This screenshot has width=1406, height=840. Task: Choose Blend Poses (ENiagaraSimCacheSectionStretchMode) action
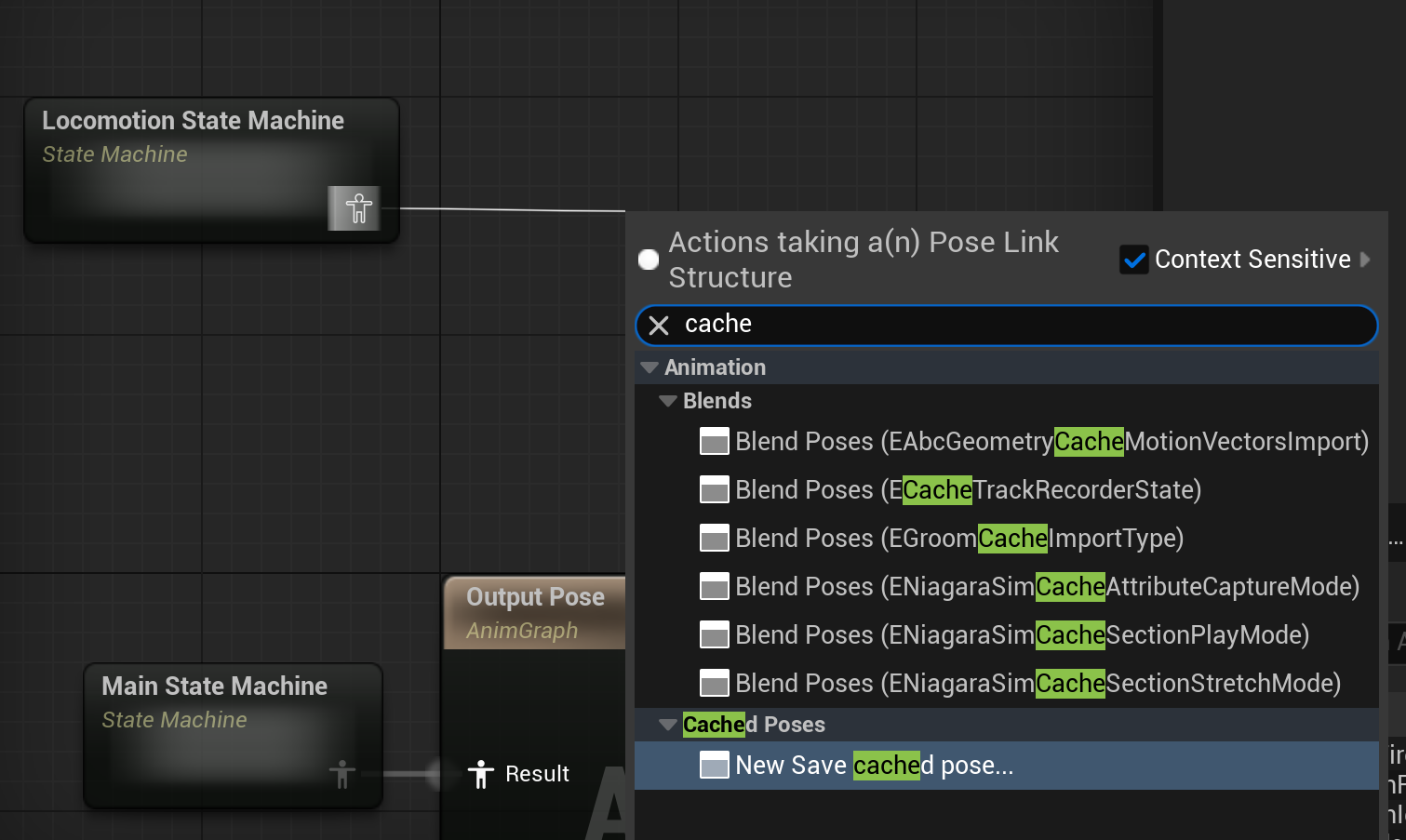coord(1006,683)
